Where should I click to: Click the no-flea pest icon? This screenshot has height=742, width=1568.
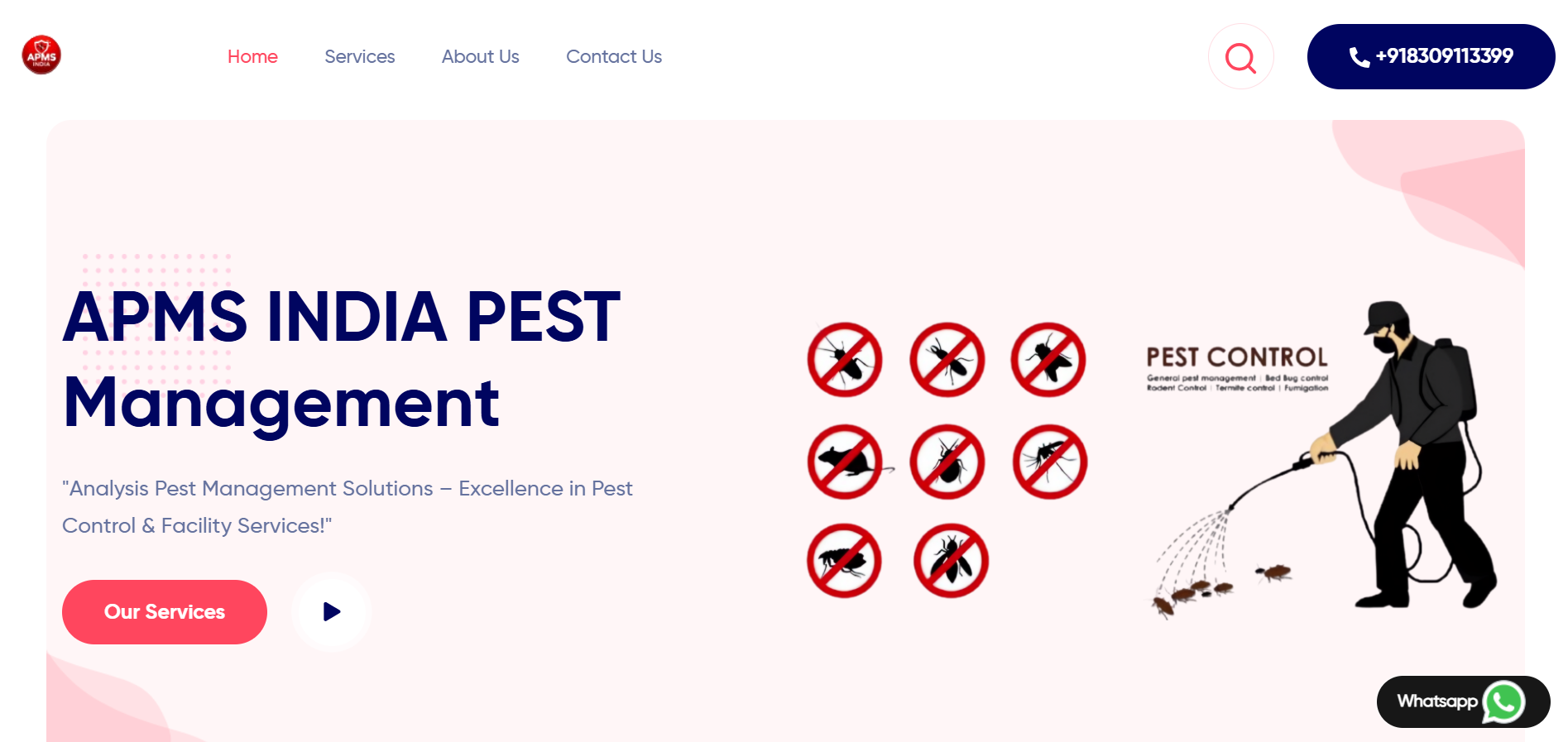[844, 561]
